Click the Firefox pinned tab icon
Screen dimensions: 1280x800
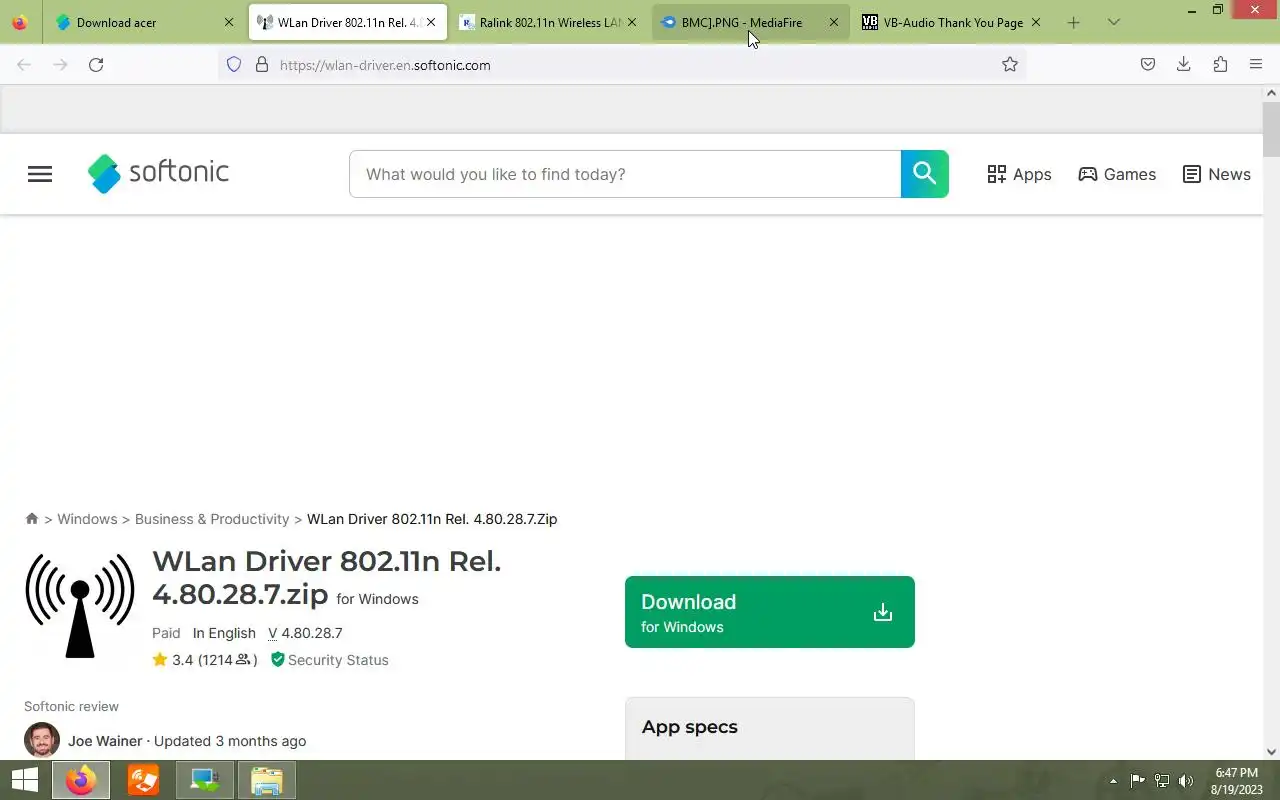pyautogui.click(x=20, y=22)
